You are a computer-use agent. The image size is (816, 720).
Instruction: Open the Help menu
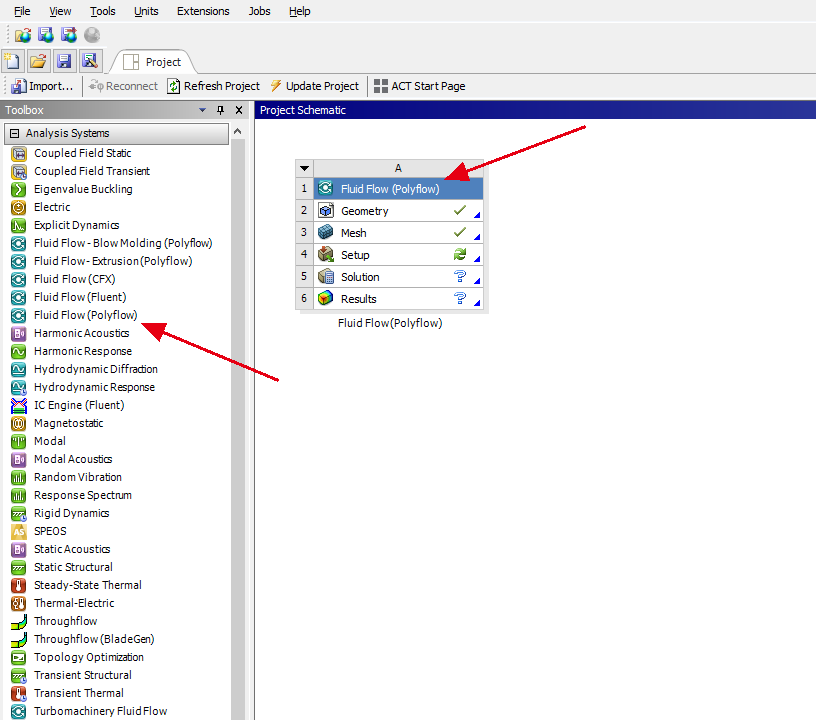[x=300, y=11]
